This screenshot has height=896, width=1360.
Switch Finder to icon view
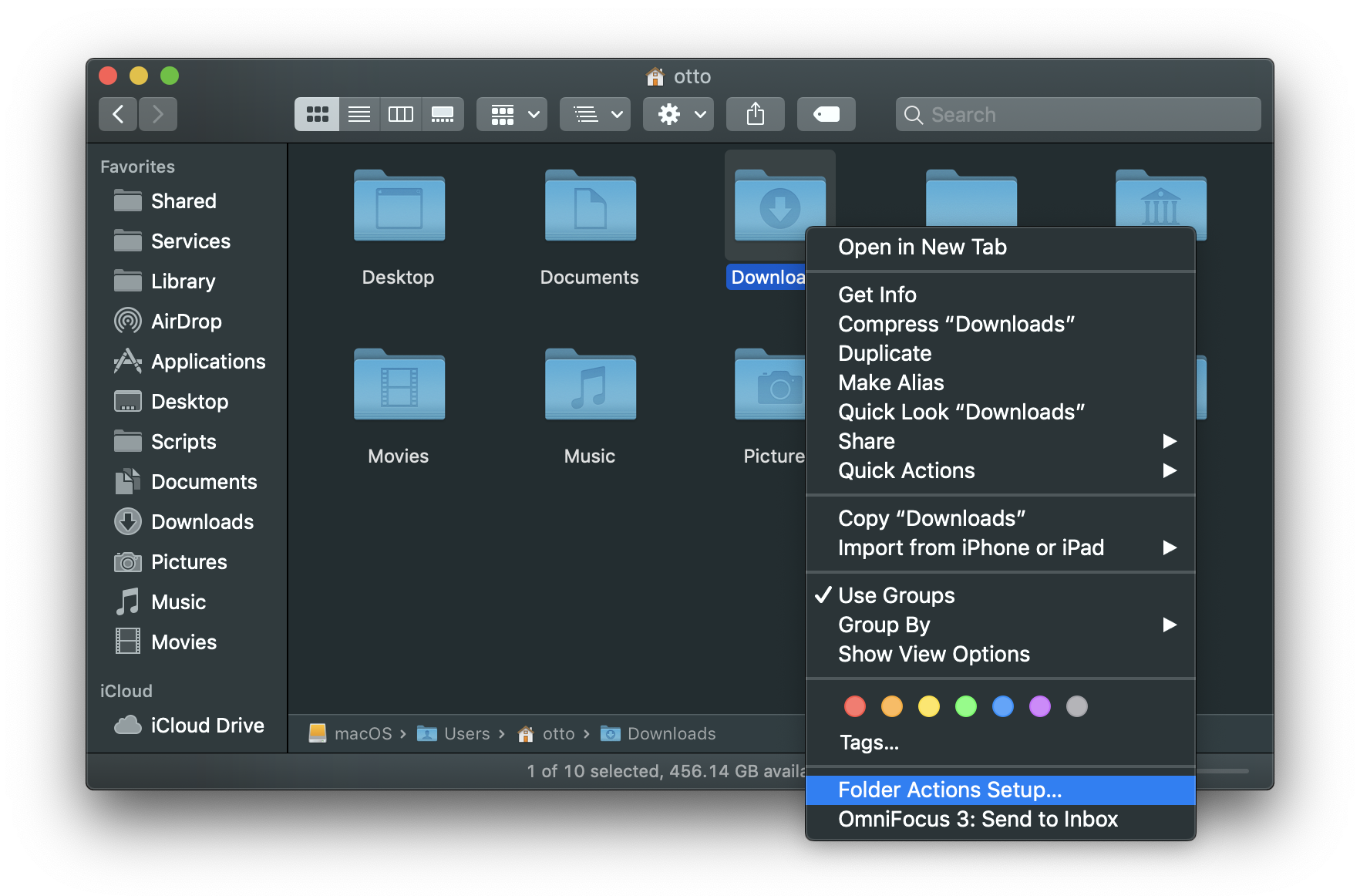[x=316, y=113]
